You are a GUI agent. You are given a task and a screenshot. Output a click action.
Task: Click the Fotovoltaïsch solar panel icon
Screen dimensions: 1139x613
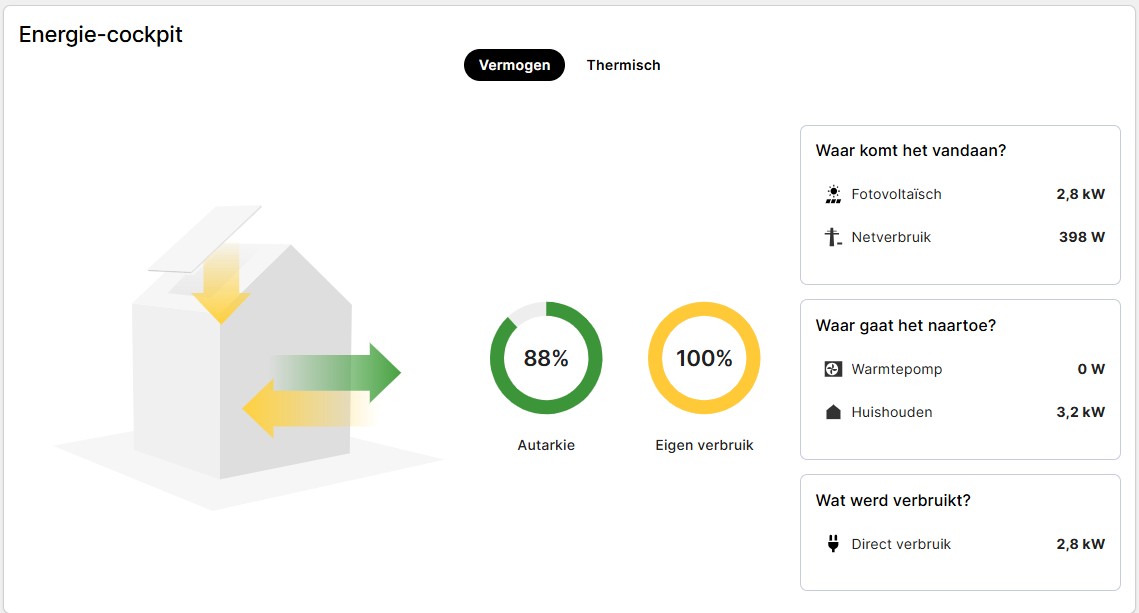(x=833, y=195)
